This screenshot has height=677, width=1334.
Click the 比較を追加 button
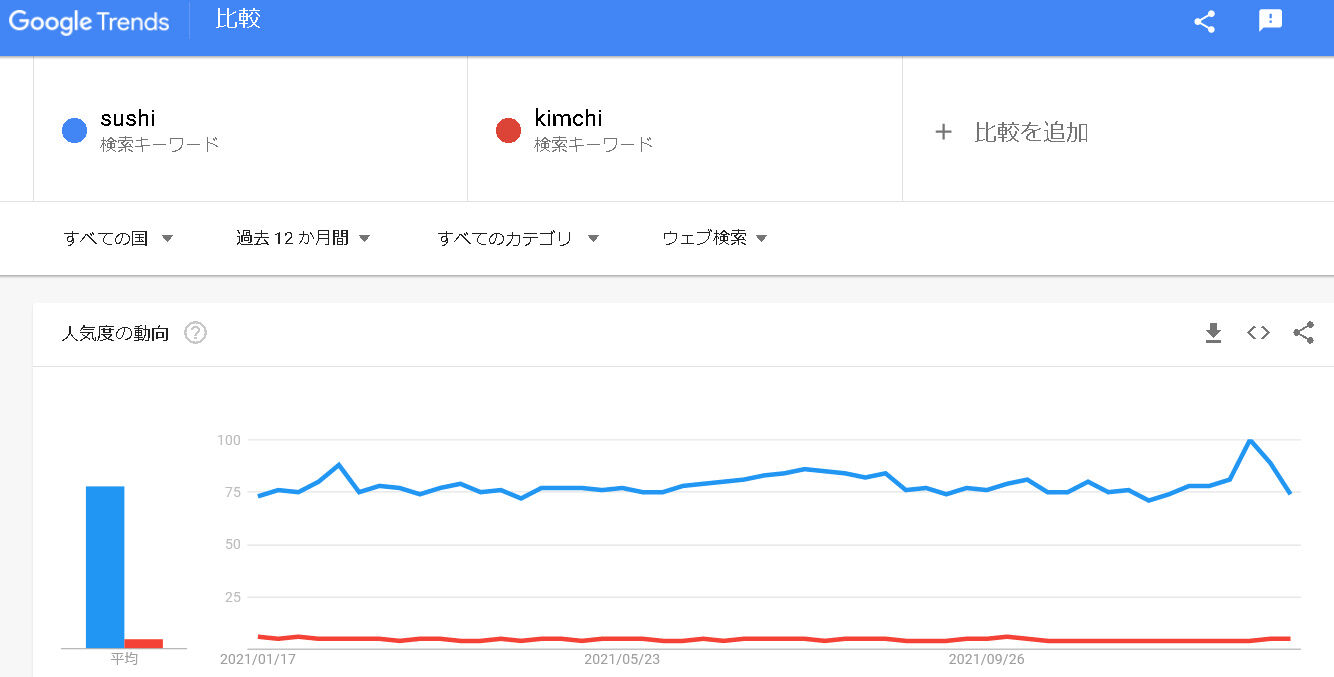(x=1012, y=132)
